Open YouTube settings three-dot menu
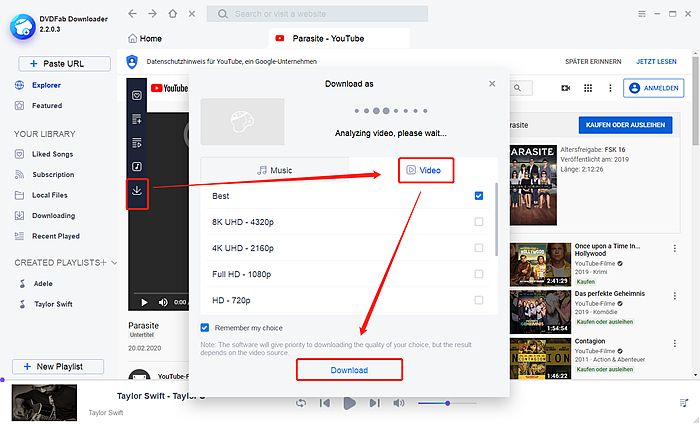Viewport: 700px width, 424px height. click(610, 88)
